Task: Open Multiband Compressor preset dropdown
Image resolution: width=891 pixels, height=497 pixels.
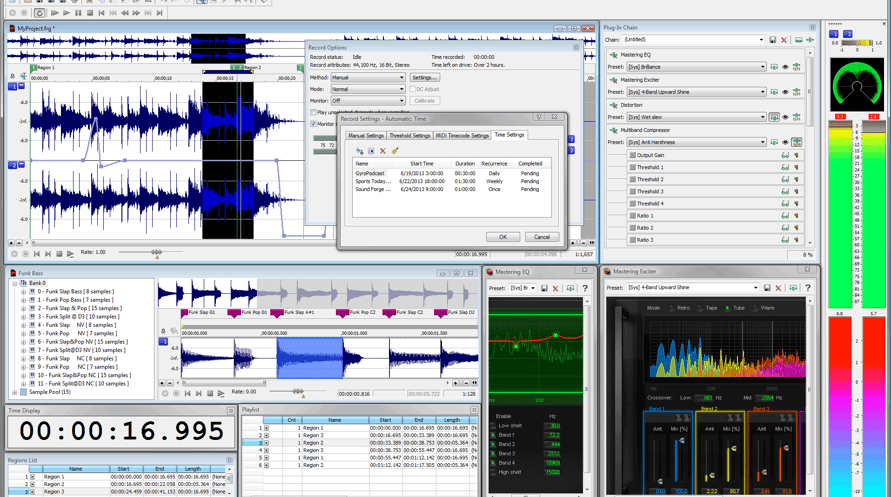Action: 763,142
